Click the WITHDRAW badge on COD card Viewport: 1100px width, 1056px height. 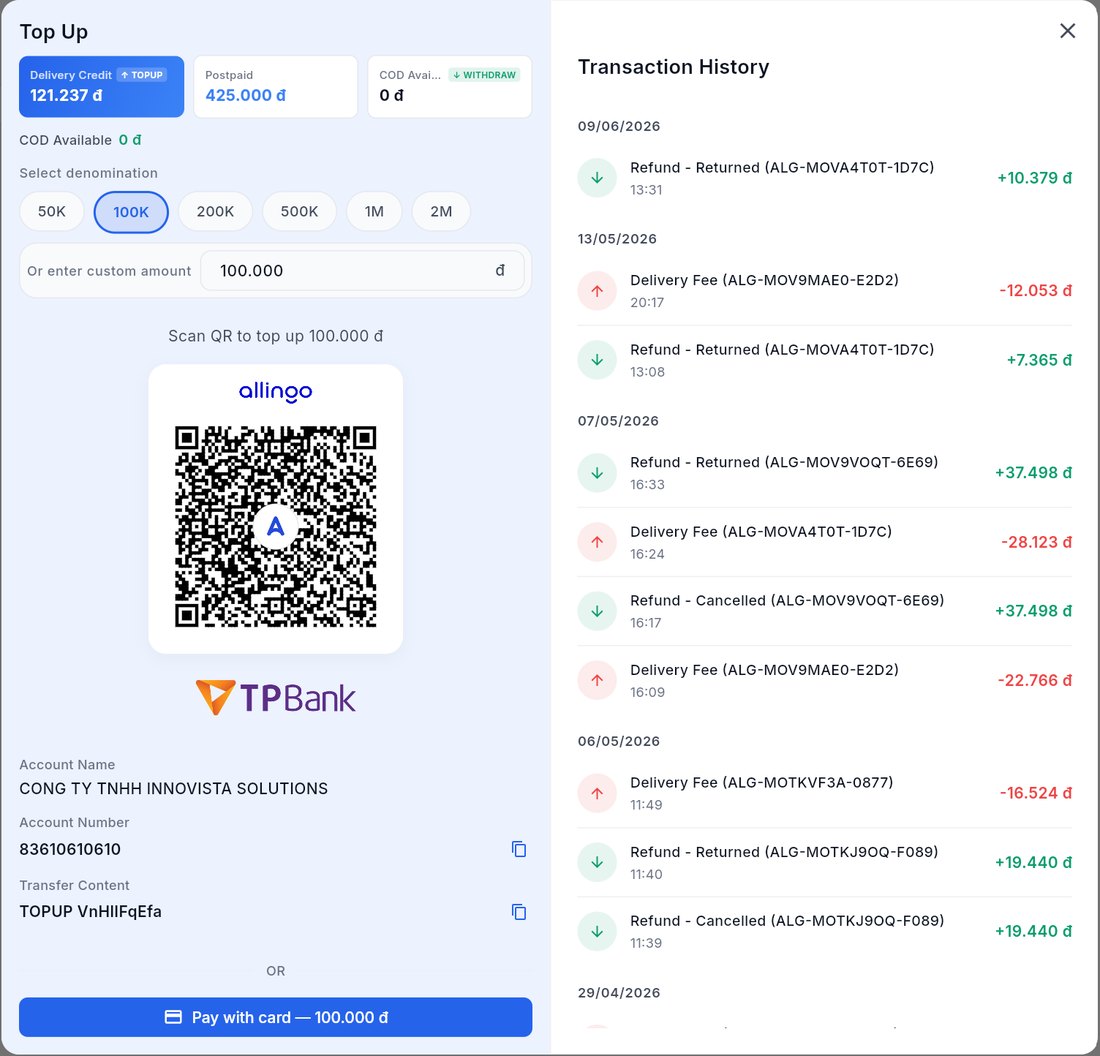pyautogui.click(x=484, y=75)
